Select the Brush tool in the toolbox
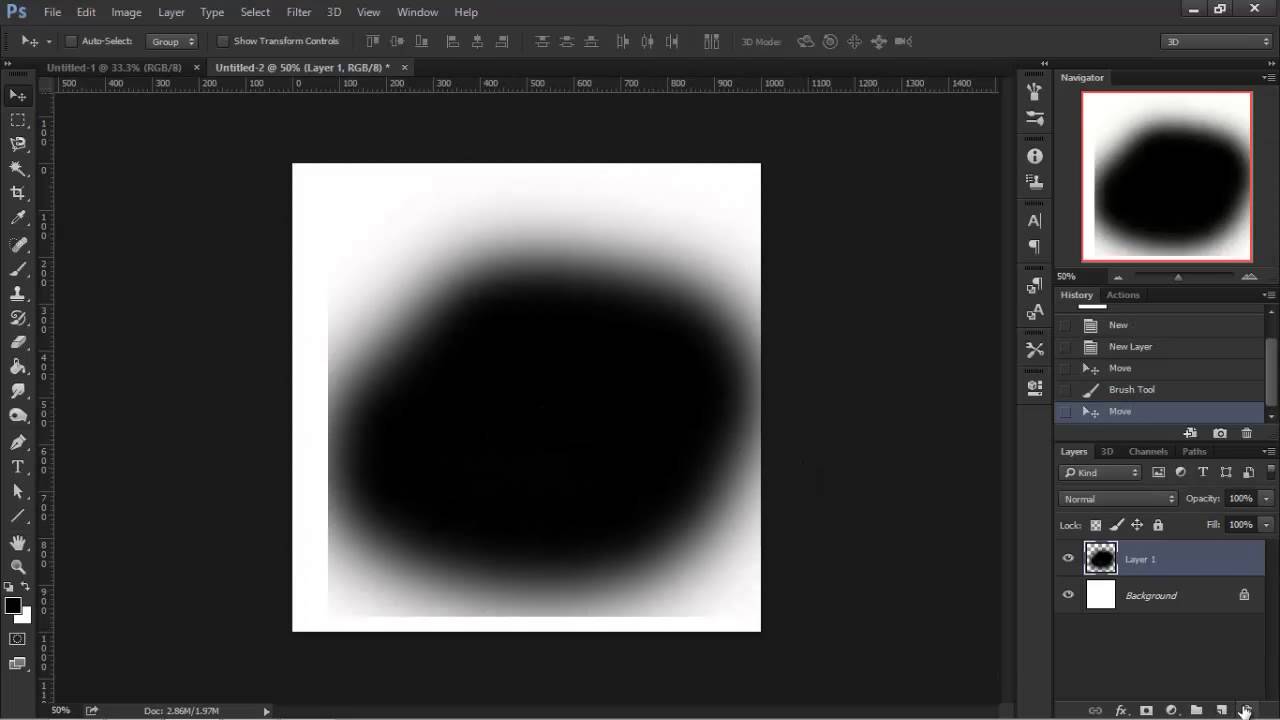This screenshot has height=720, width=1280. click(x=18, y=270)
